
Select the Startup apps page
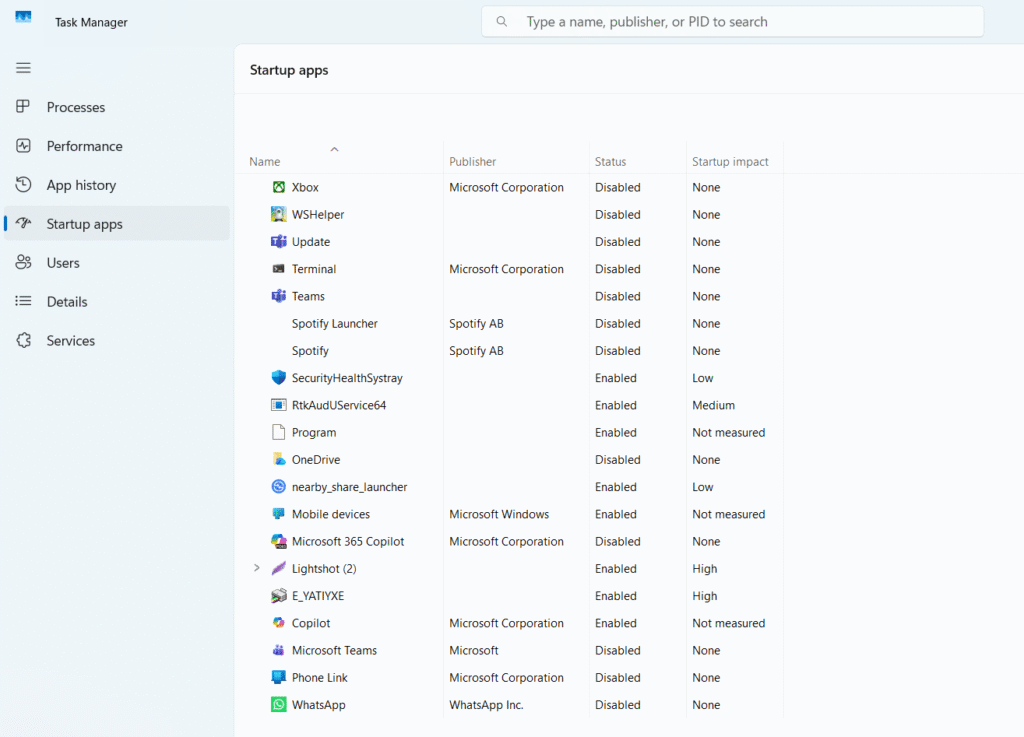click(117, 224)
